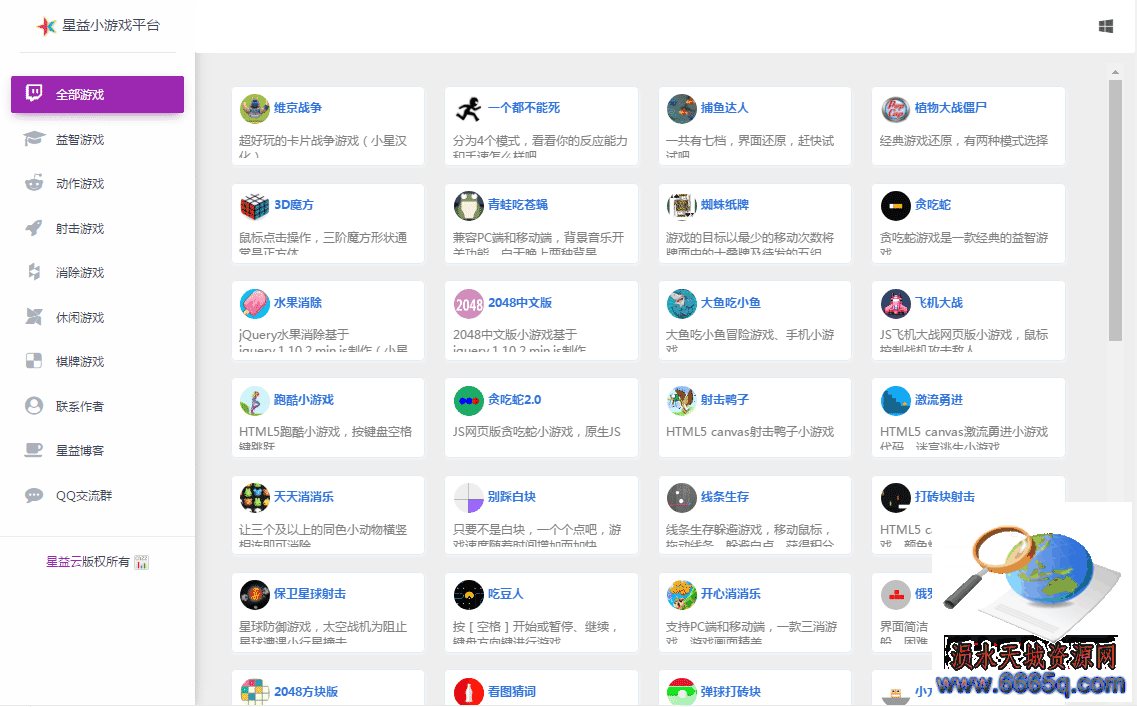Click the Rubik's cube icon of 3D魔方
The width and height of the screenshot is (1137, 707).
pyautogui.click(x=255, y=206)
